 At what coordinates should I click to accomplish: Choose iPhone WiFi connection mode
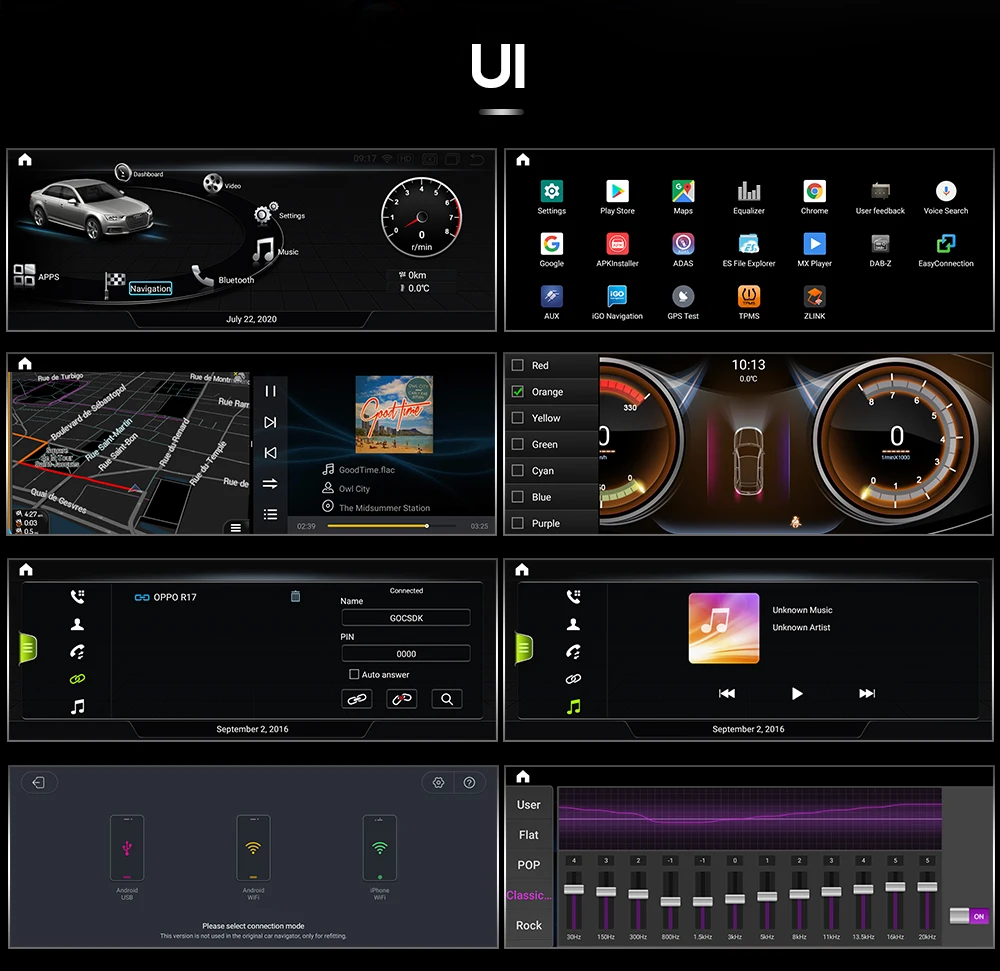pos(379,849)
